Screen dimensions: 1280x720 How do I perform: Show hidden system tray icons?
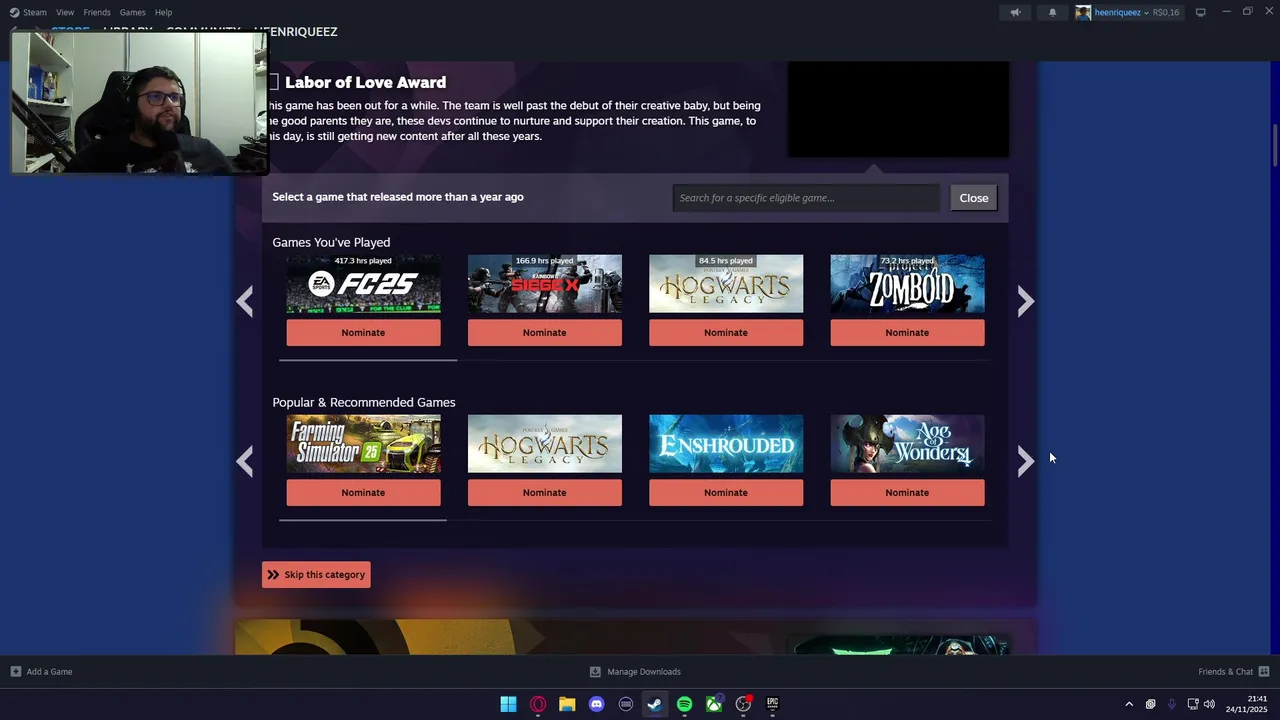point(1129,704)
